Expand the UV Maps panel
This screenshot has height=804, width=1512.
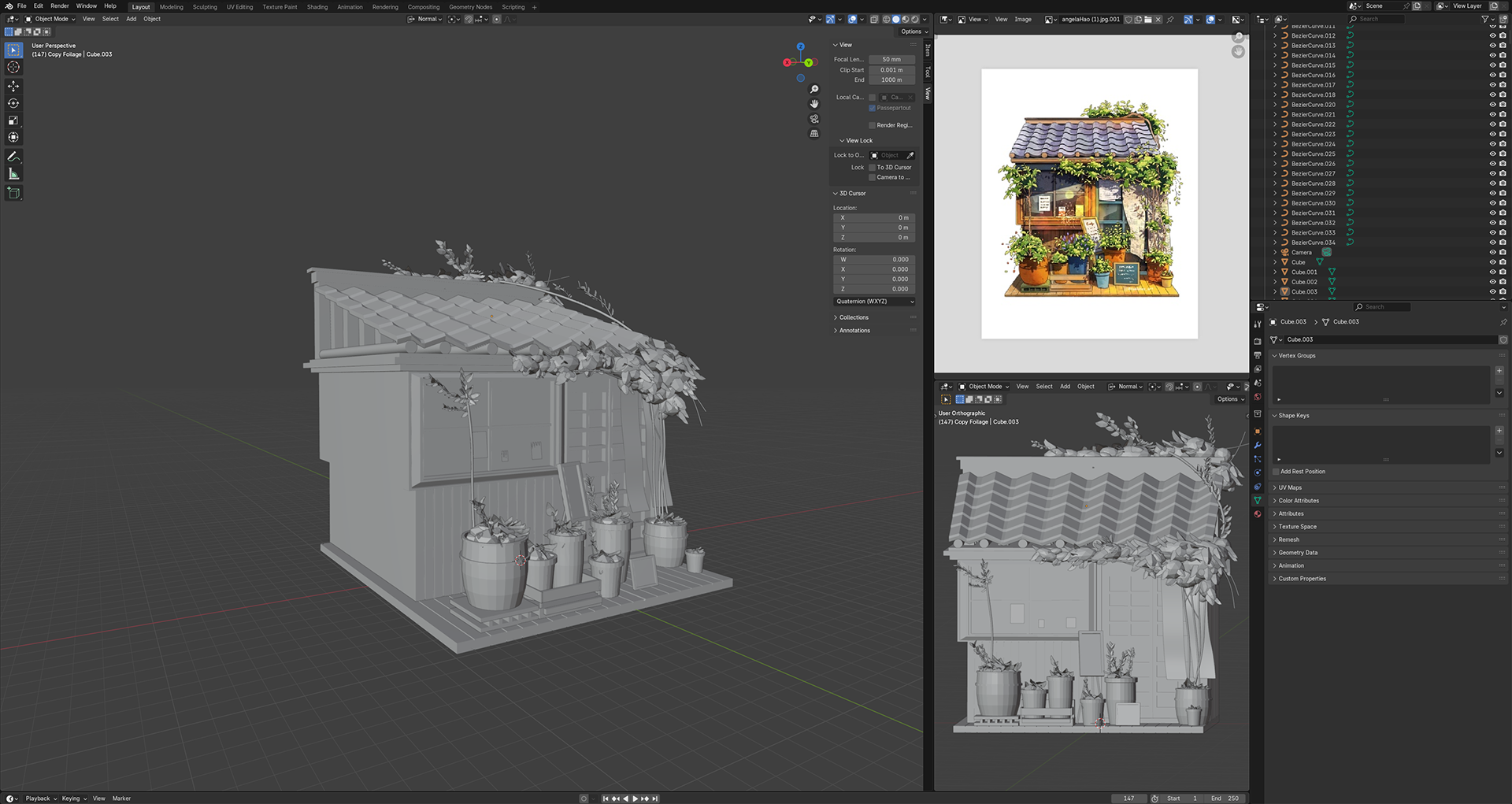[x=1290, y=487]
